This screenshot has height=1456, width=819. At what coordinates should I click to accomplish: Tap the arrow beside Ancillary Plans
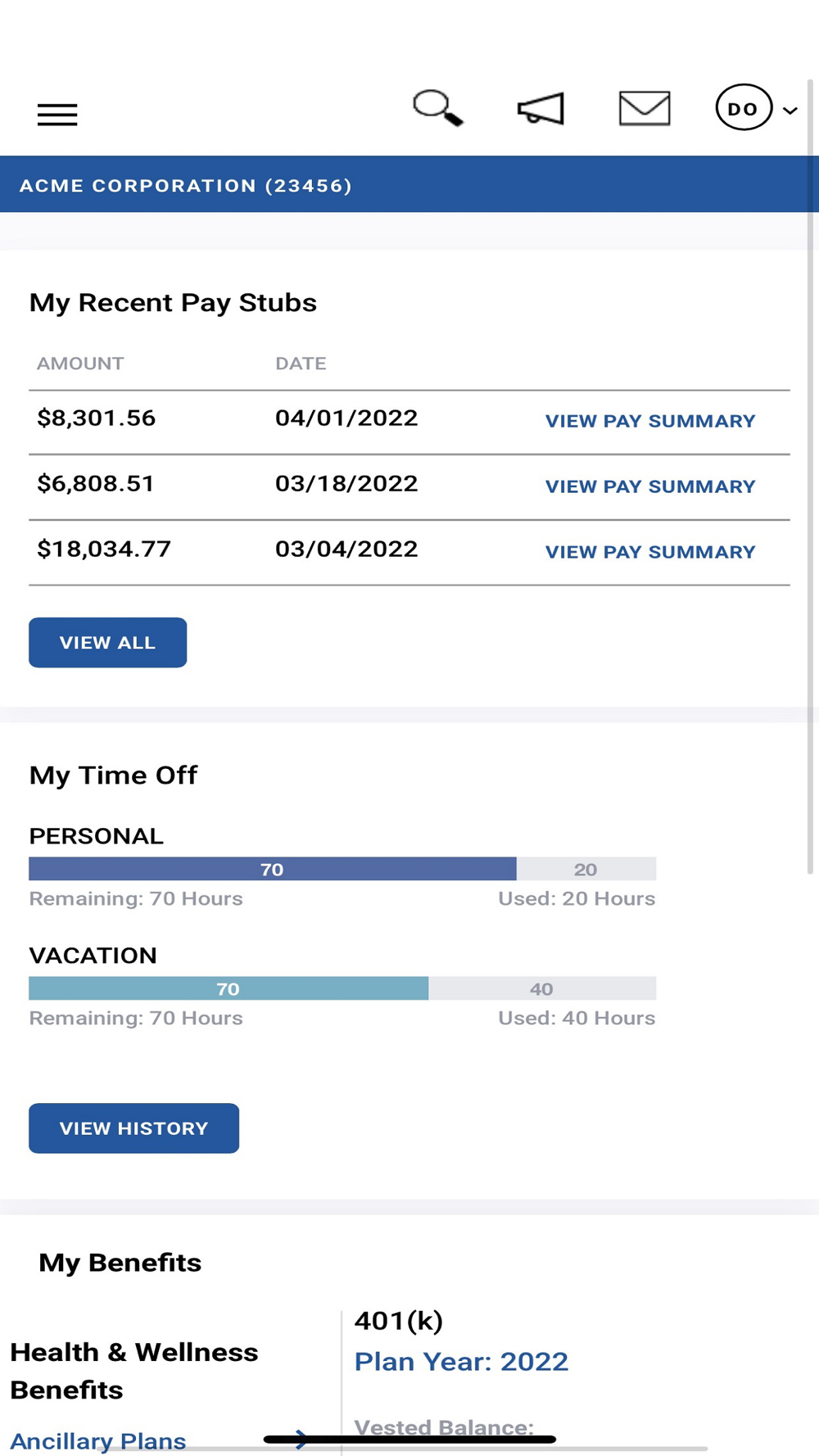[x=301, y=1440]
